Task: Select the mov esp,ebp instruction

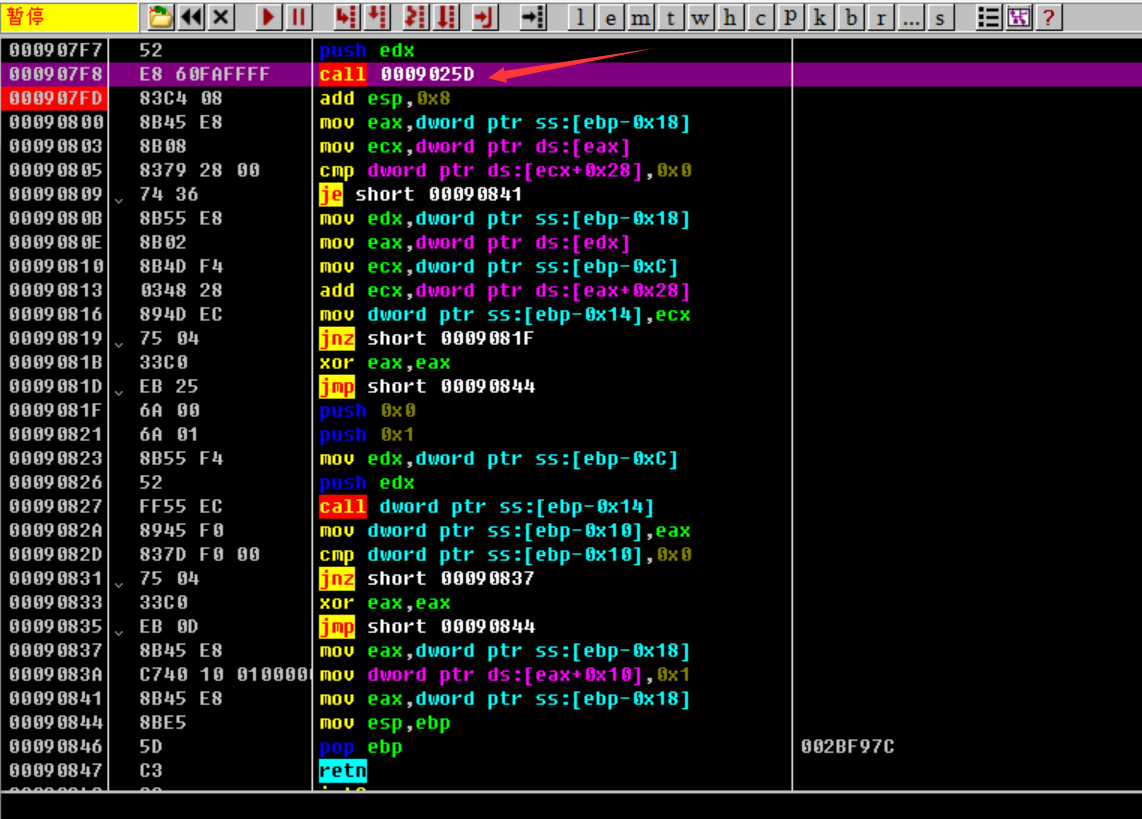Action: pyautogui.click(x=385, y=723)
